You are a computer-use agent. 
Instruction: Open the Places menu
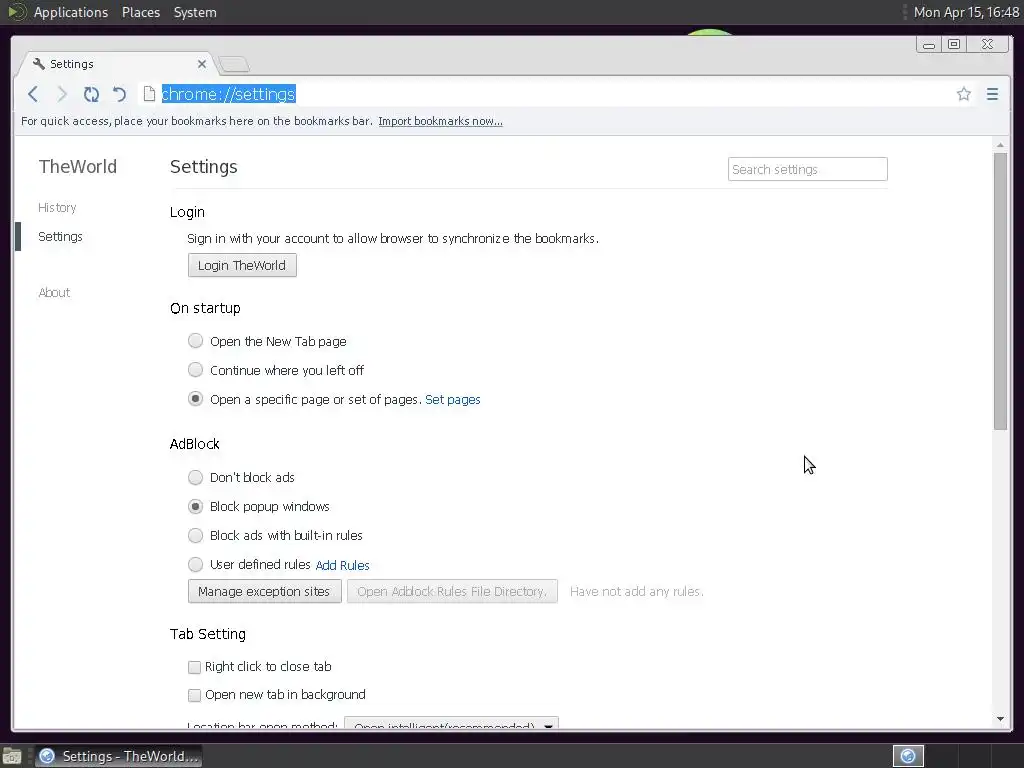click(140, 12)
